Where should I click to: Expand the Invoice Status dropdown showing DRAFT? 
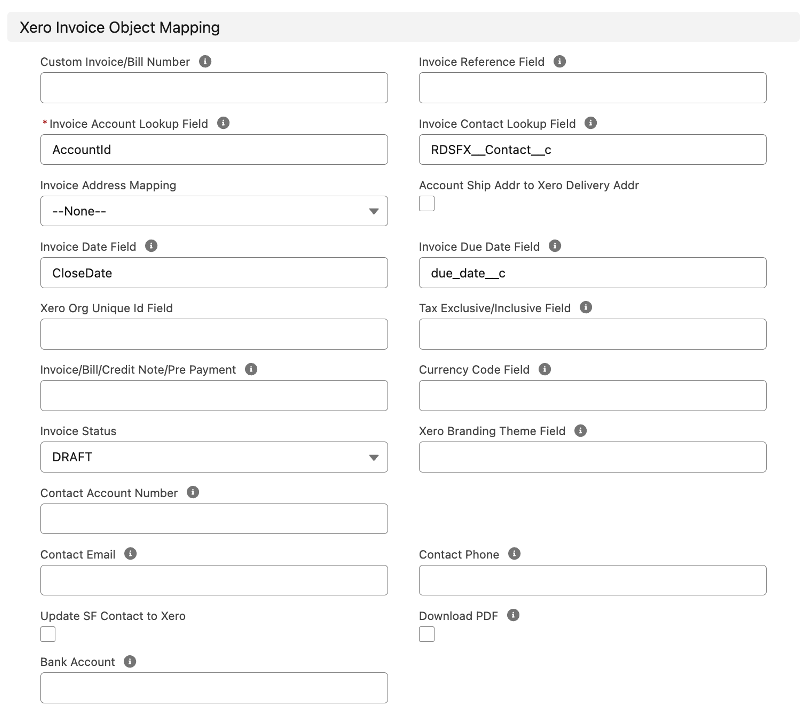pos(213,457)
